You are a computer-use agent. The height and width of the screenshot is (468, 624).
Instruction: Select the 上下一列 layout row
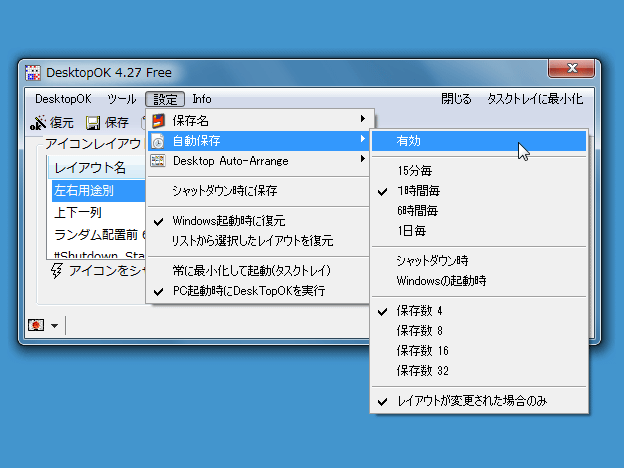(98, 213)
